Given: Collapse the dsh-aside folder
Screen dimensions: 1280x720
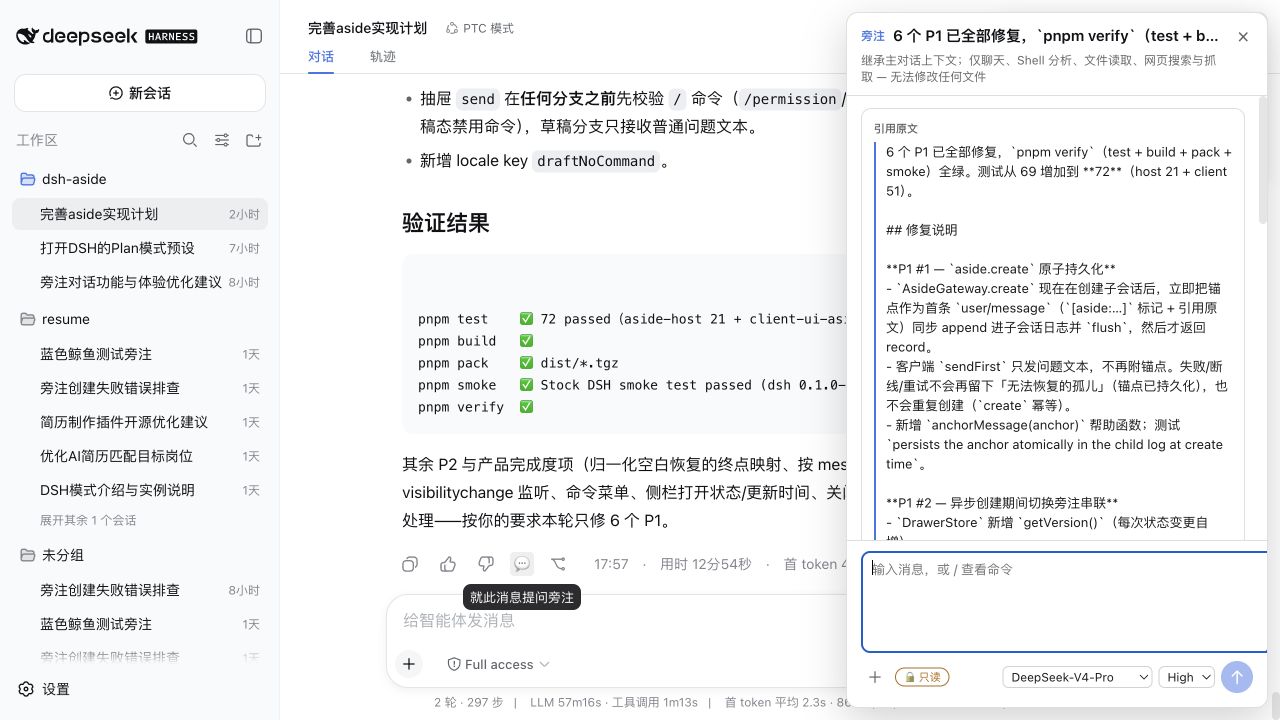Looking at the screenshot, I should (x=140, y=179).
